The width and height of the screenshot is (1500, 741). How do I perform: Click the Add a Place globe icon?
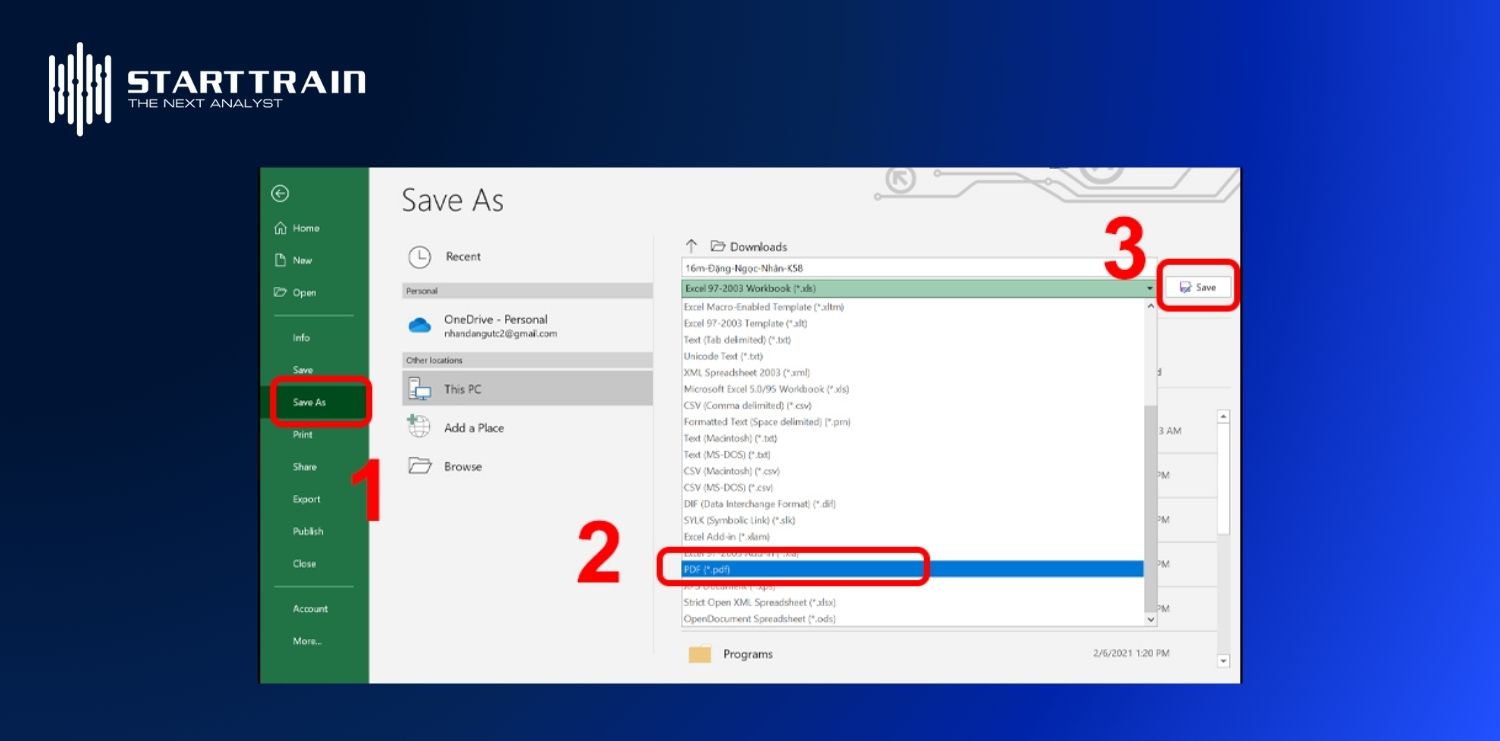coord(419,427)
